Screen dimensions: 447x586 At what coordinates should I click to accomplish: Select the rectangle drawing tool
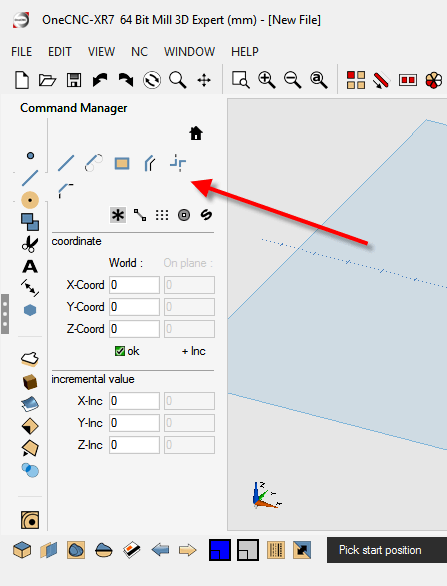122,163
